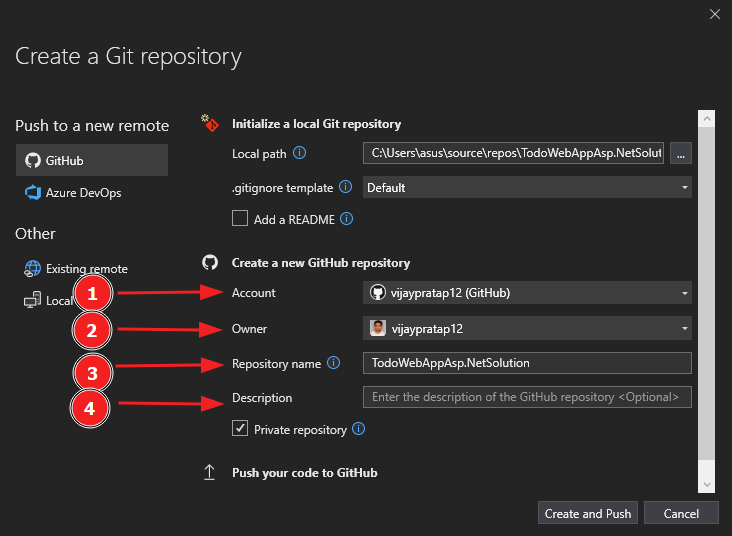Screen dimensions: 732x536
Task: Click the Repository name info icon
Action: (333, 363)
